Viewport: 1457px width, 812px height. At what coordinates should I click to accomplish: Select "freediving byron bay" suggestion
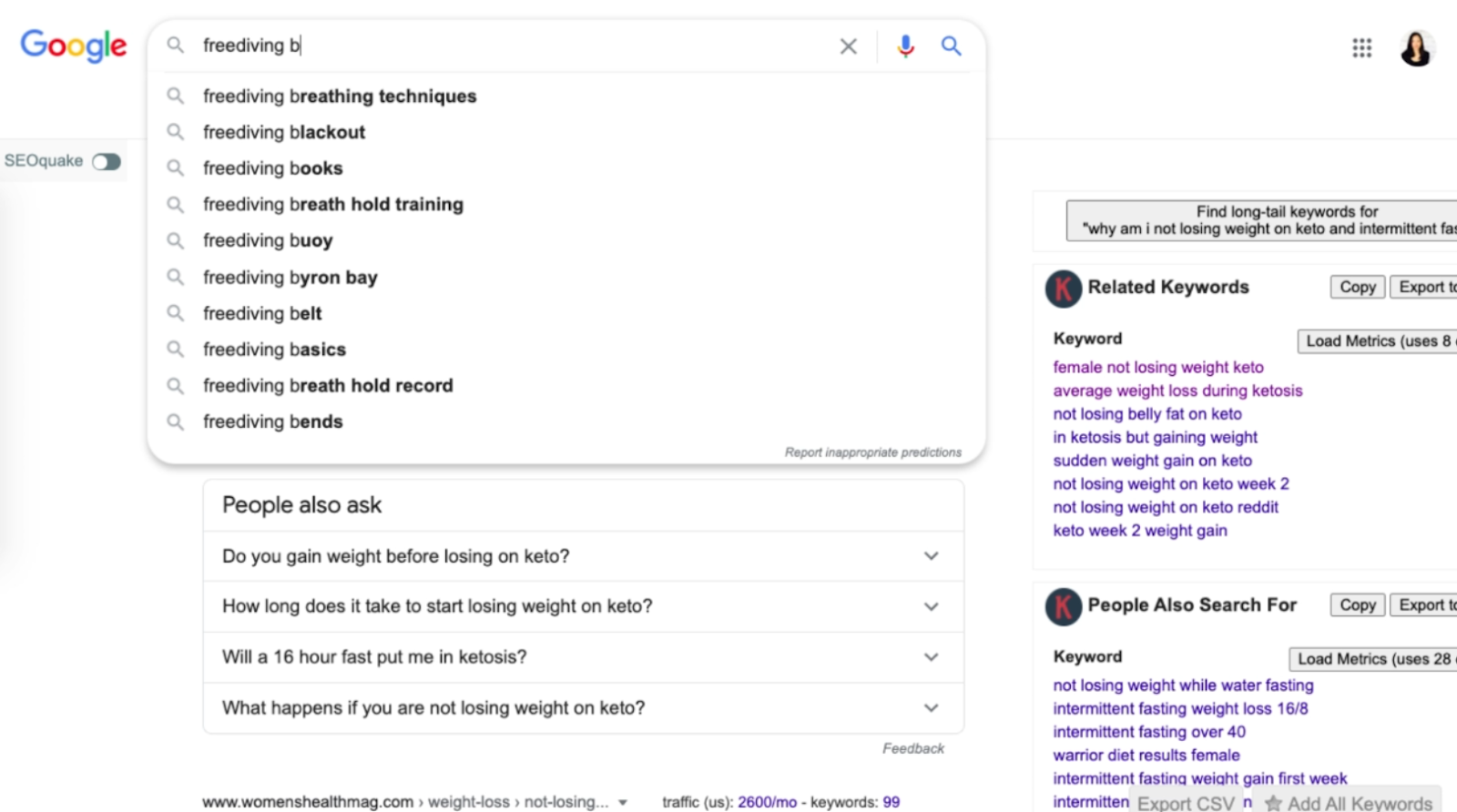(x=290, y=278)
